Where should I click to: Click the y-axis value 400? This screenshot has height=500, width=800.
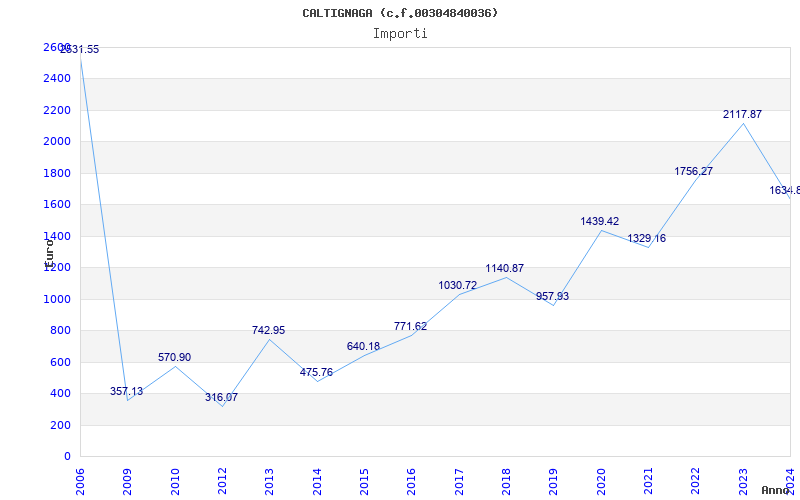click(60, 393)
